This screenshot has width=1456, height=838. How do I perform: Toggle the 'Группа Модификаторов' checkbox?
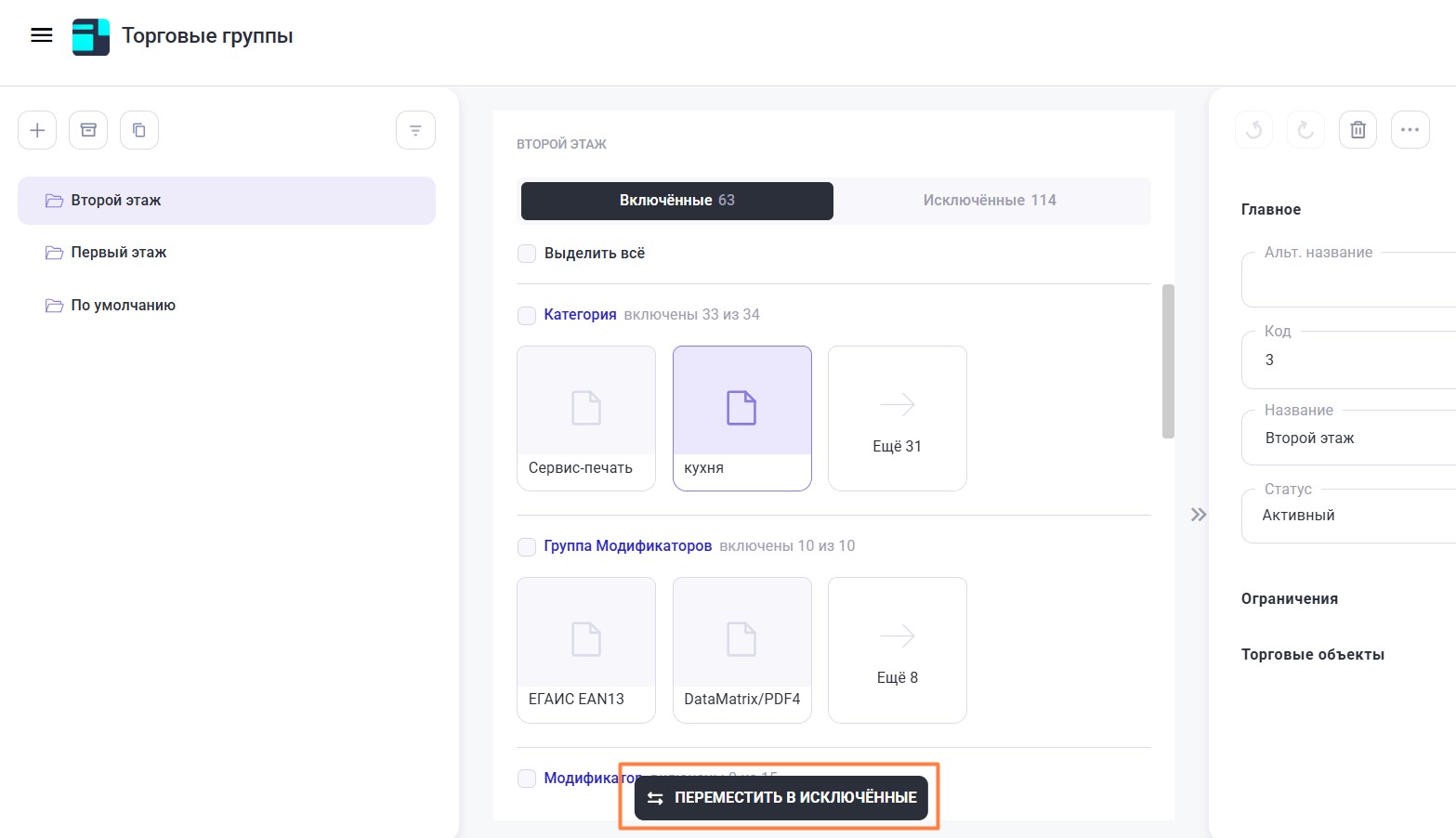pyautogui.click(x=527, y=546)
